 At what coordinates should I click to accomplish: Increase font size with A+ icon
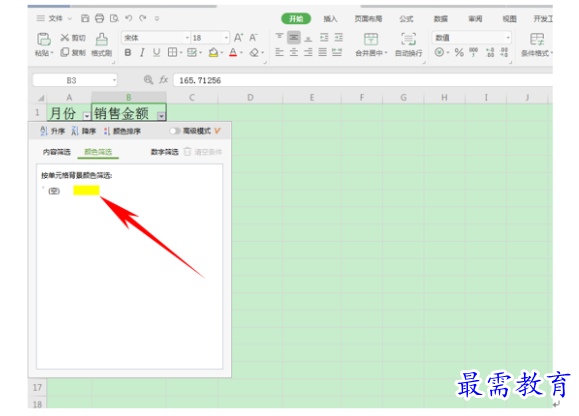pyautogui.click(x=239, y=38)
